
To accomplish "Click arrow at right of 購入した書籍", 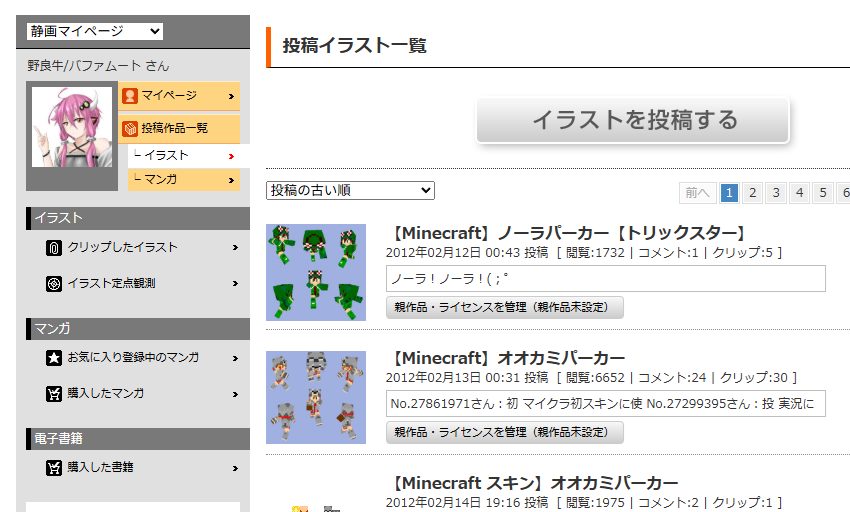I will [x=235, y=468].
